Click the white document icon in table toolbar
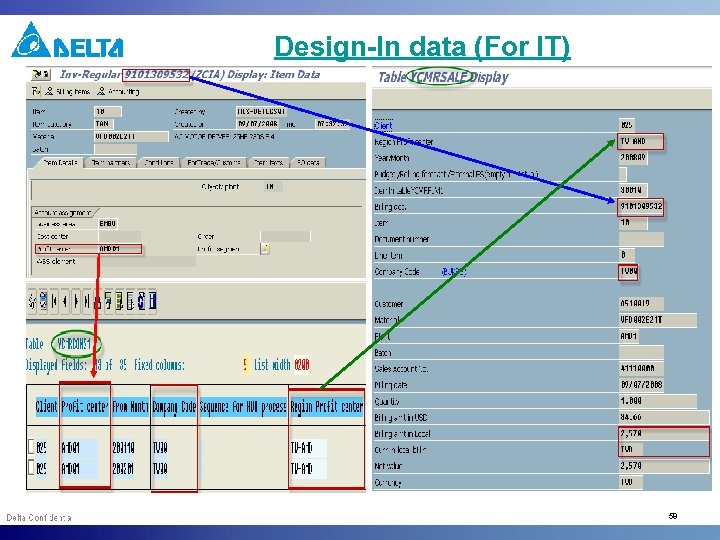 point(130,301)
